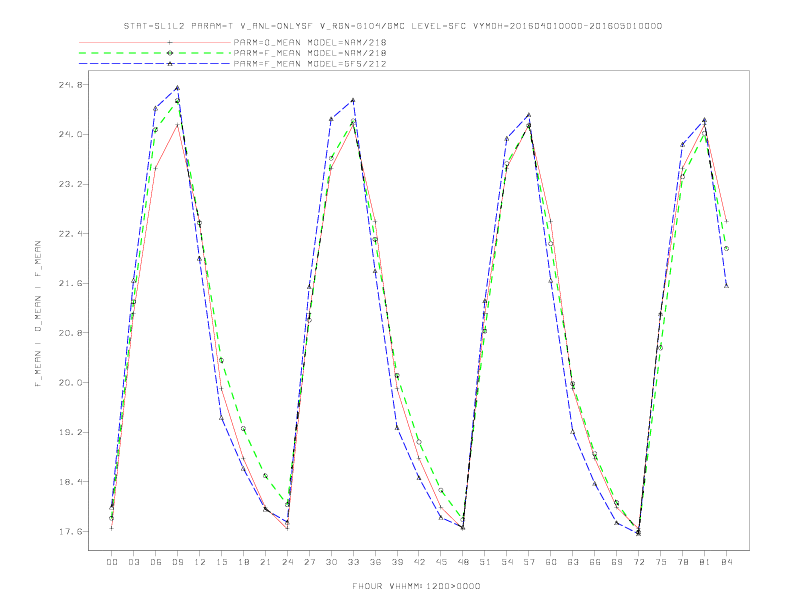Click y-axis label 24.0
The width and height of the screenshot is (792, 612).
tap(70, 134)
